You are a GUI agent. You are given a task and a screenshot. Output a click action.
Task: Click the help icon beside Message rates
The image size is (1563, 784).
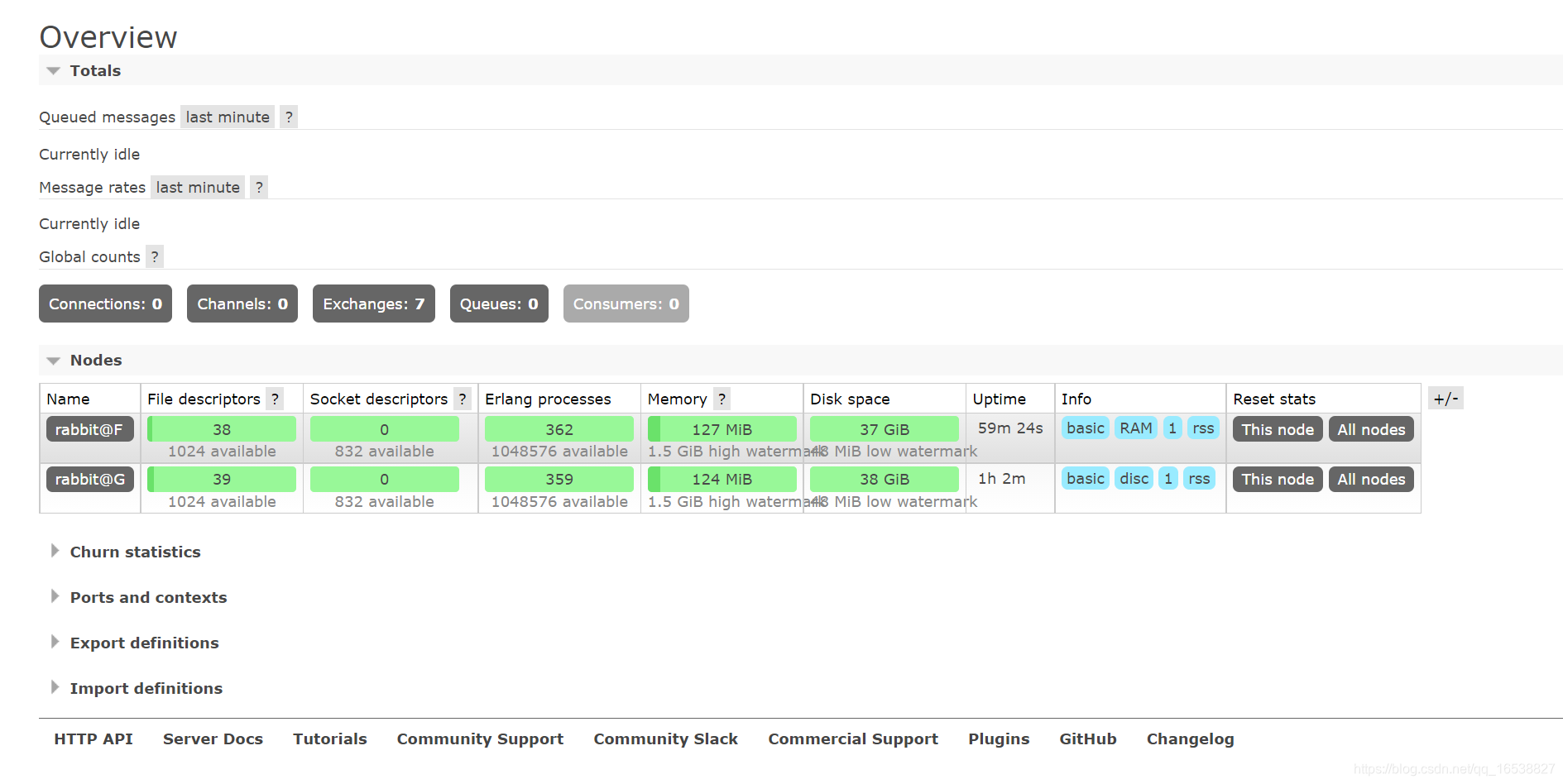tap(258, 187)
